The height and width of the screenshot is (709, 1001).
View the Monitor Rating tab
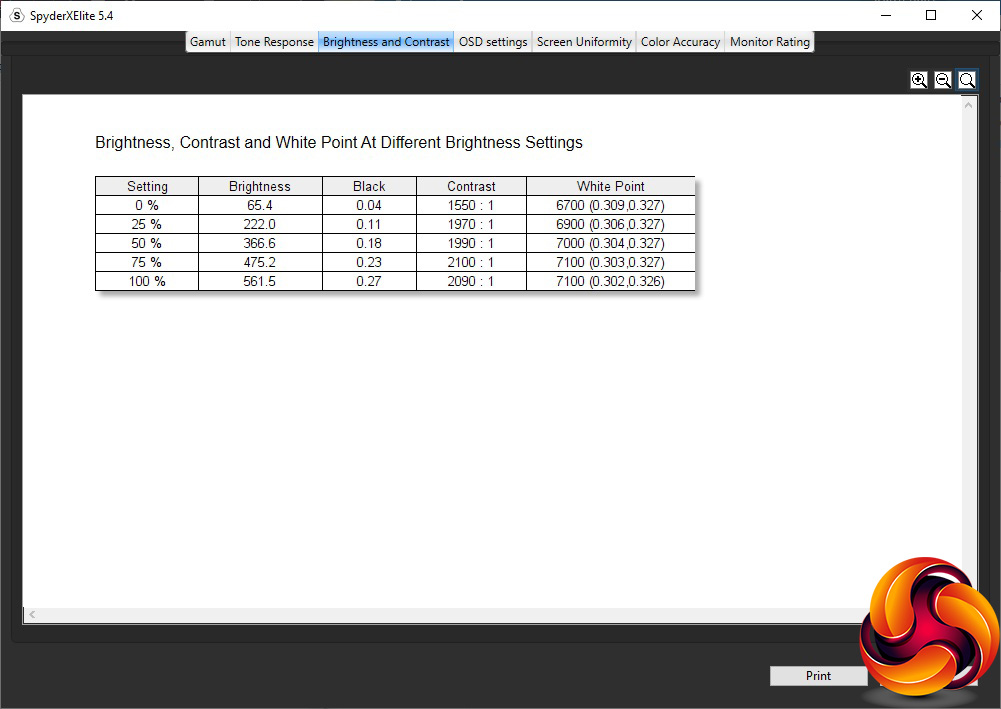point(769,42)
